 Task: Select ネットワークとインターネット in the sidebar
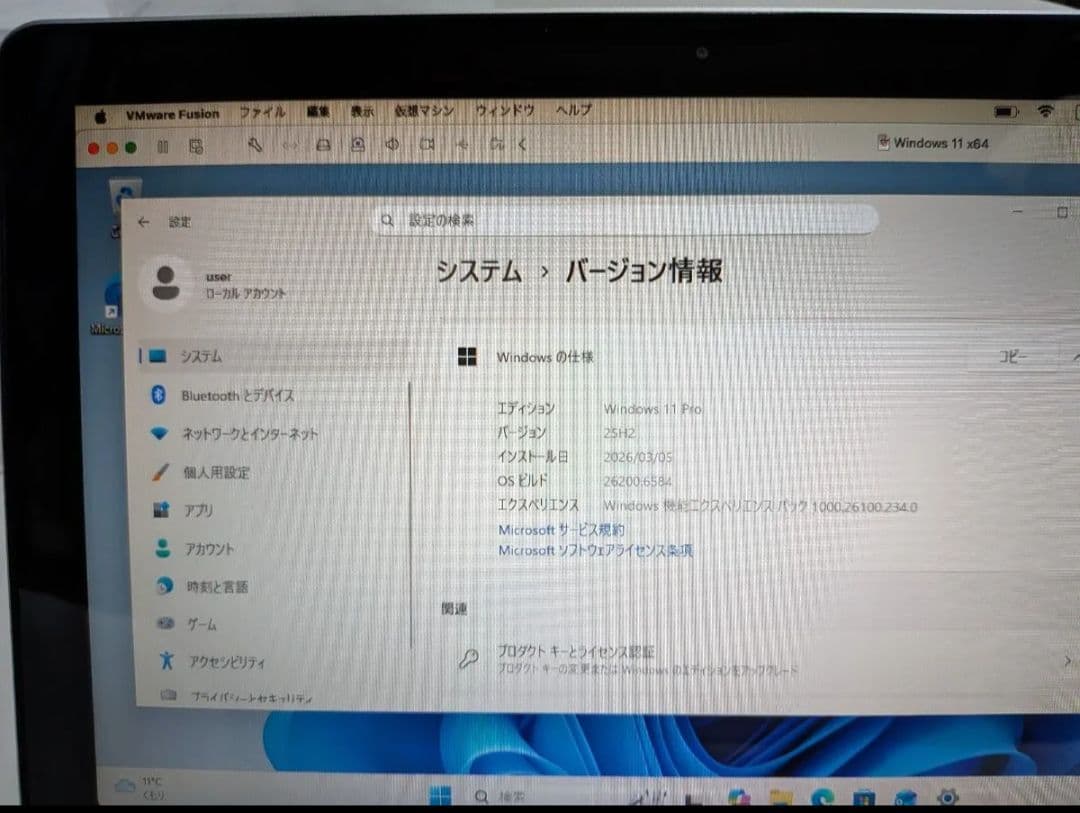[273, 434]
